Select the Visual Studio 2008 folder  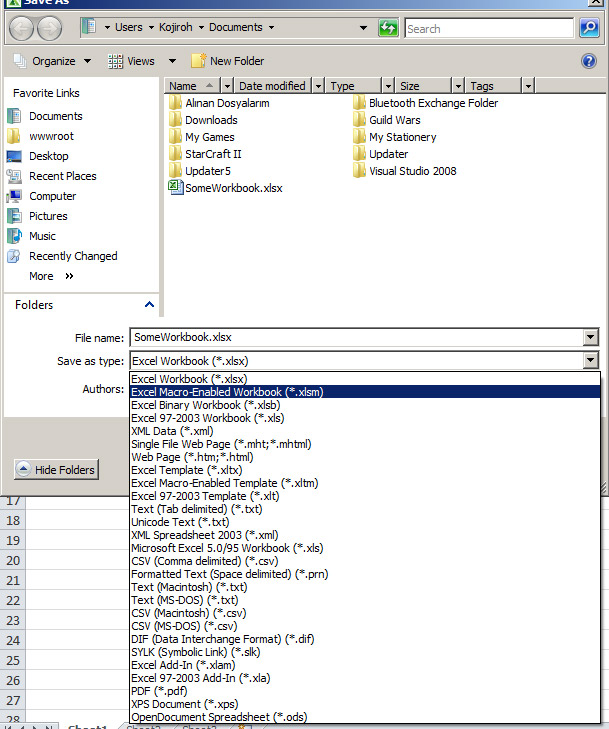click(x=404, y=171)
